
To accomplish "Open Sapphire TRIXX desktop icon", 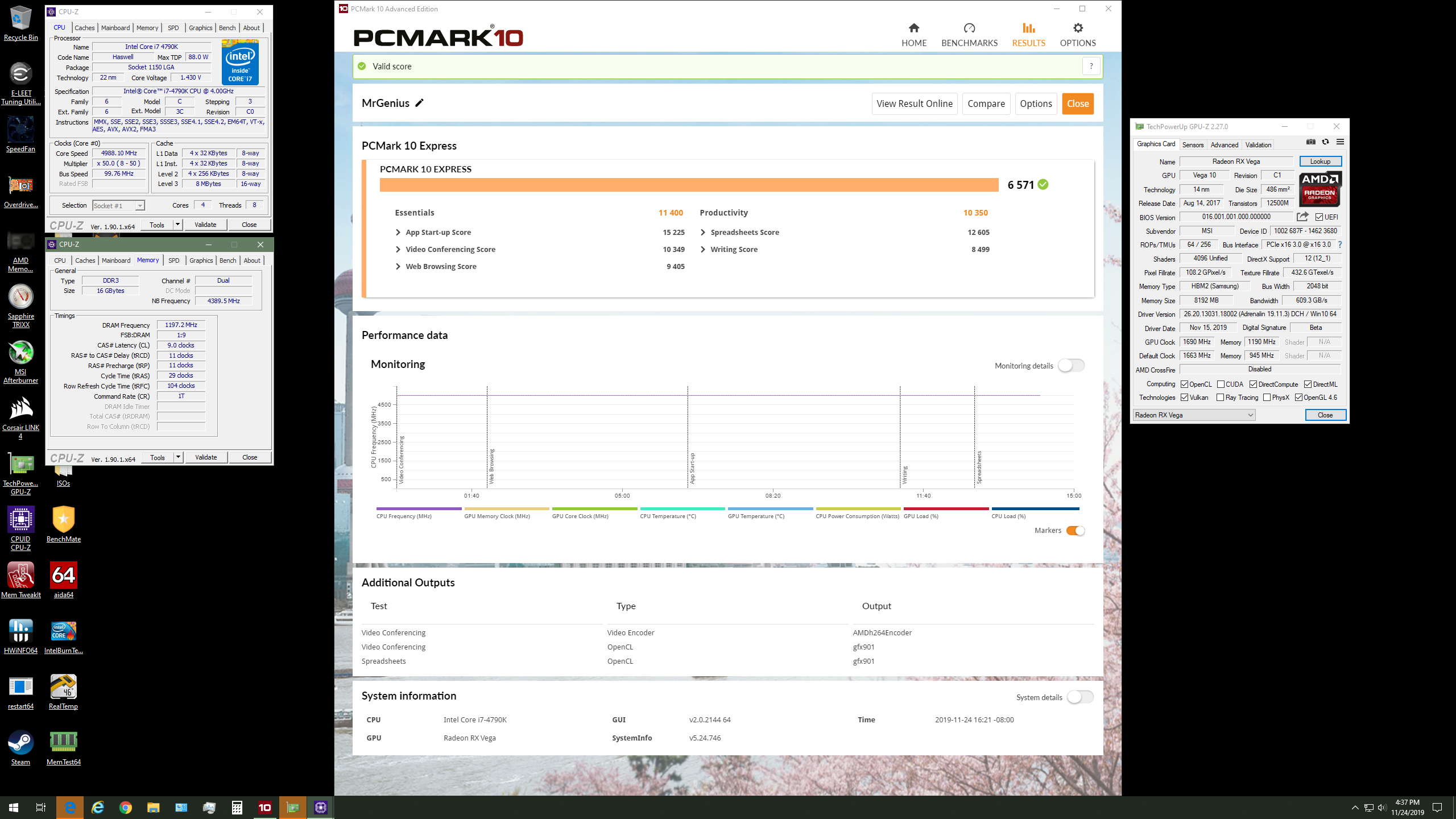I will point(21,306).
